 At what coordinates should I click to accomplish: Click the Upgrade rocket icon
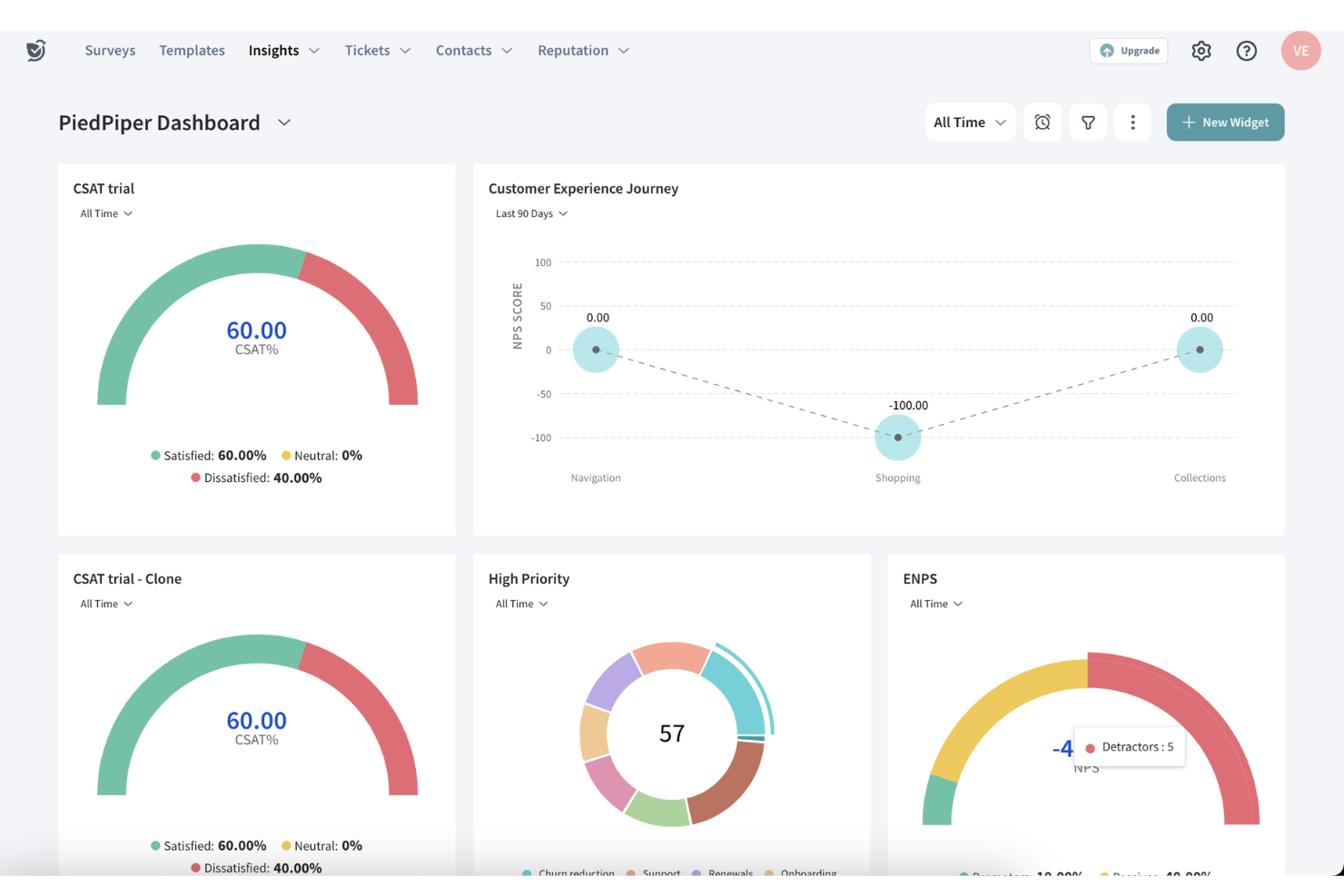1107,51
